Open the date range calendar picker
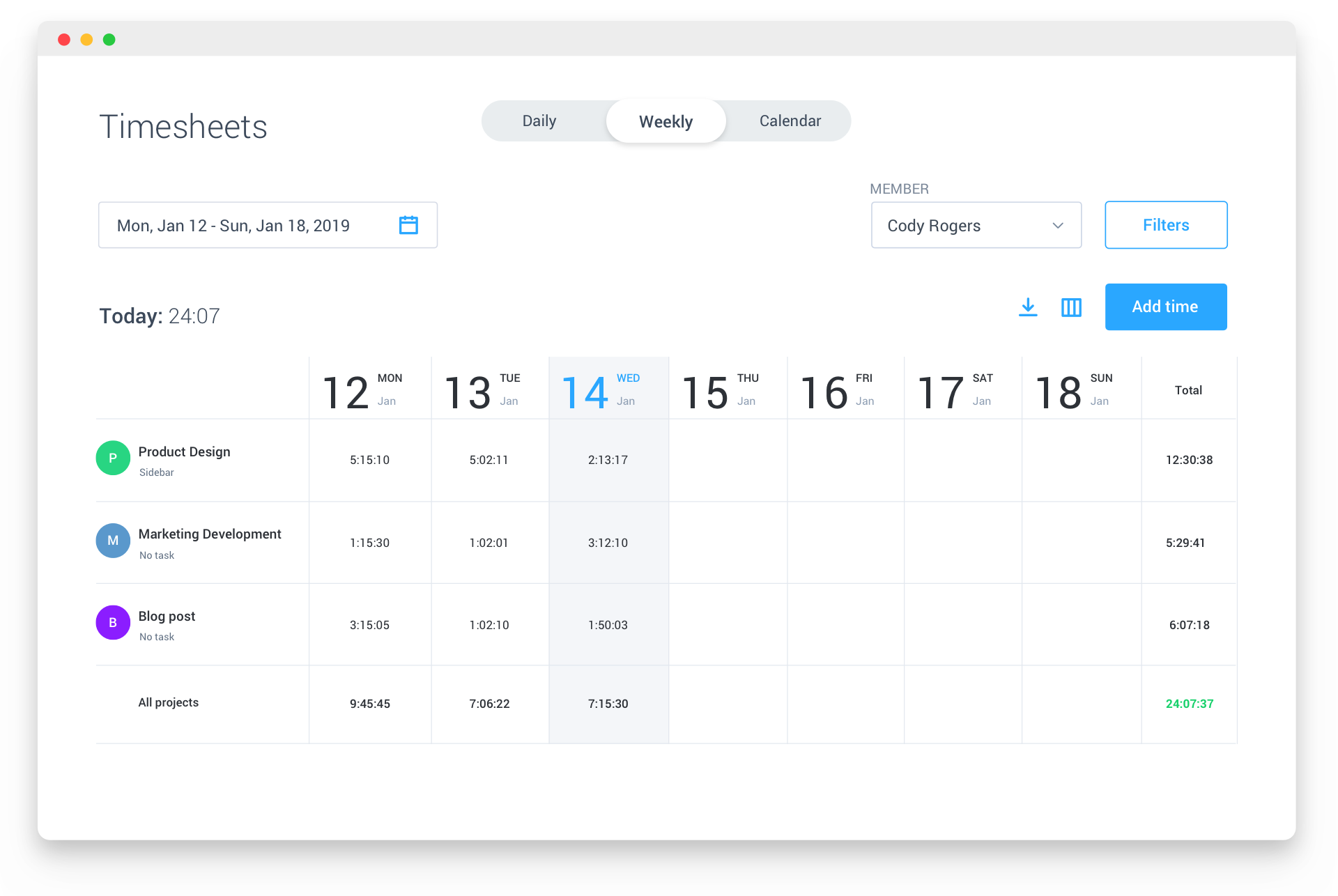 [409, 224]
